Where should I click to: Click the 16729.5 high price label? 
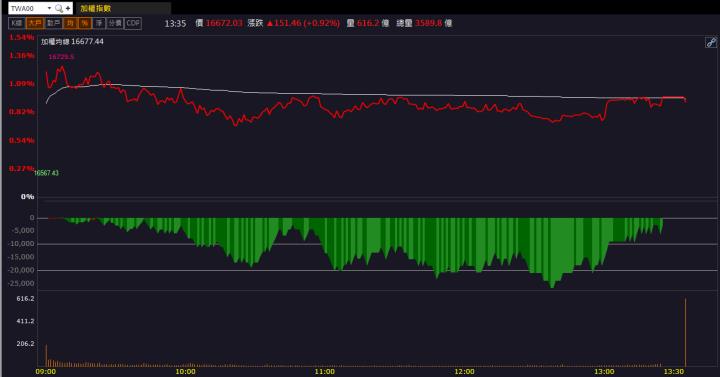(x=61, y=56)
